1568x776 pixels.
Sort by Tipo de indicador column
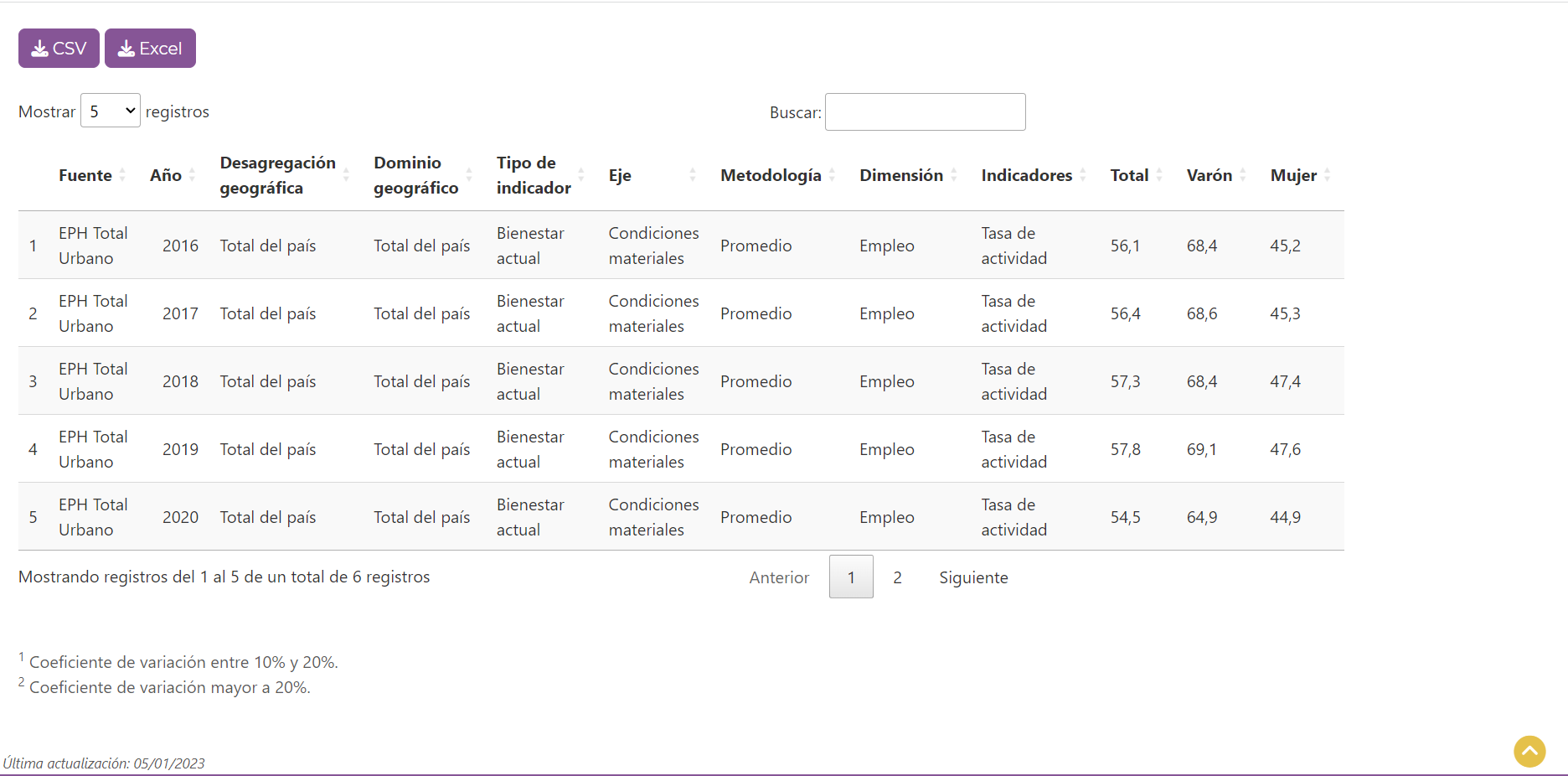coord(534,175)
